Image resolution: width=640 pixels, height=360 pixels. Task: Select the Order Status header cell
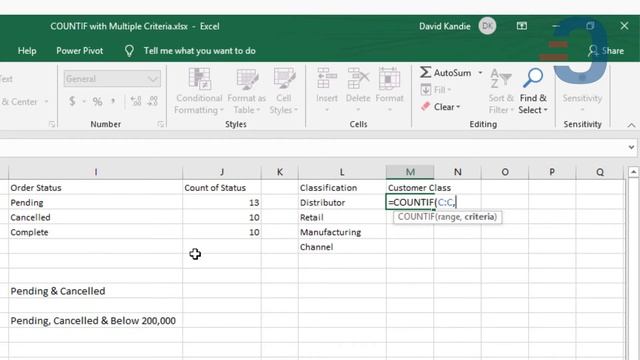(x=96, y=188)
